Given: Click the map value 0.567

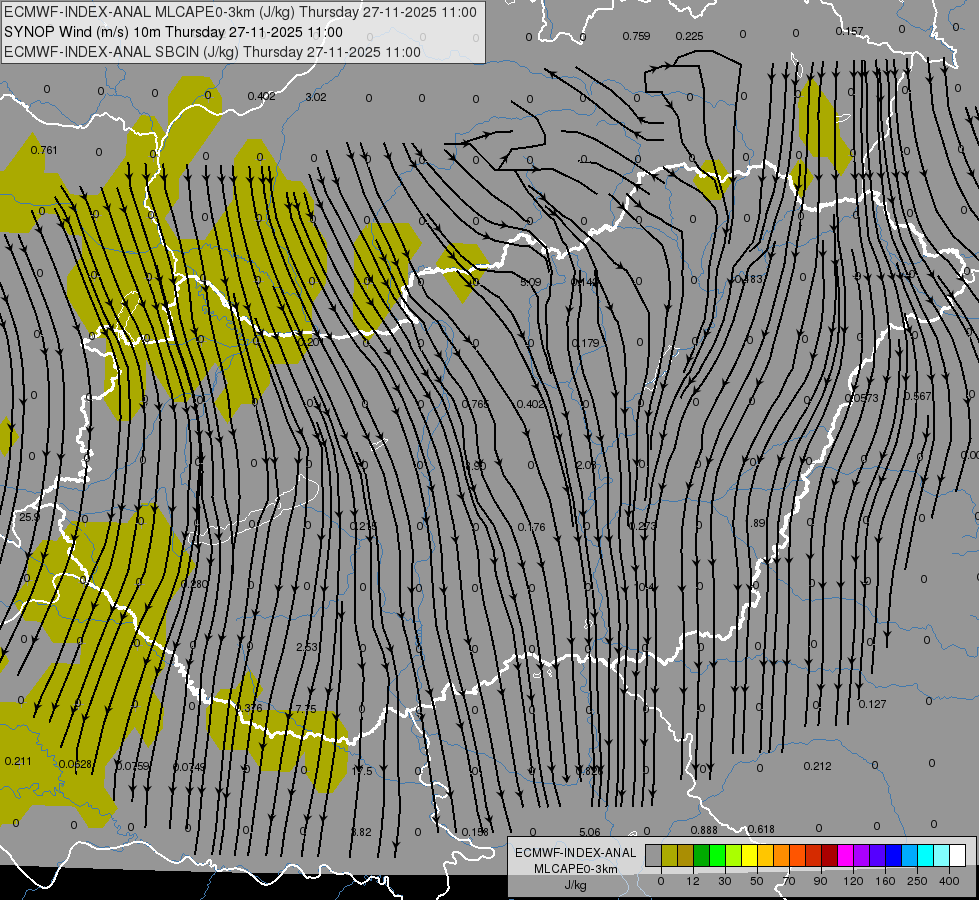Looking at the screenshot, I should point(917,397).
